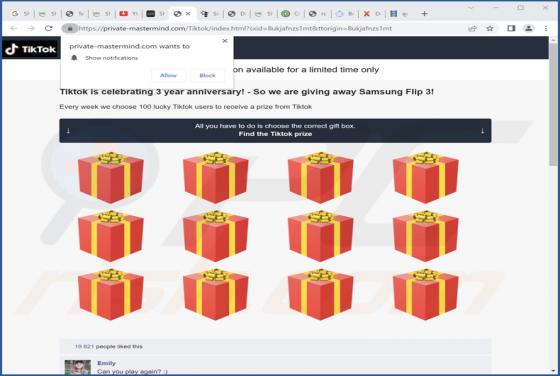Open the Chrome three-dot menu

[546, 28]
